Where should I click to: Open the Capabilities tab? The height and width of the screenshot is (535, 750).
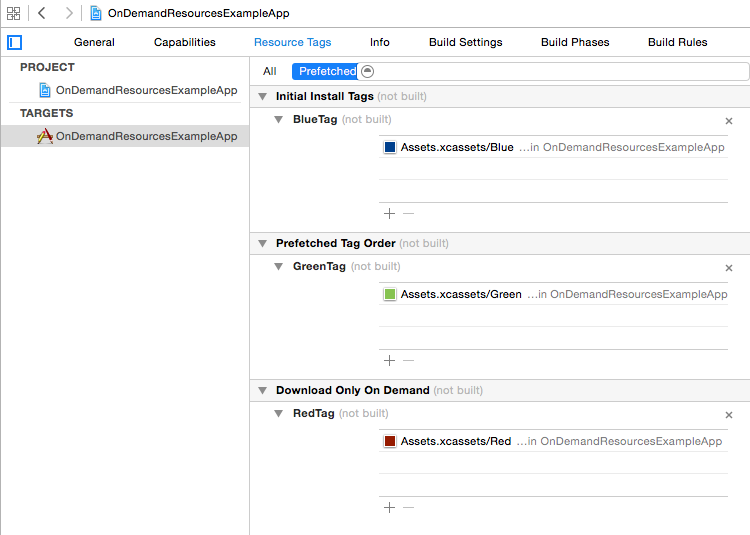point(185,43)
